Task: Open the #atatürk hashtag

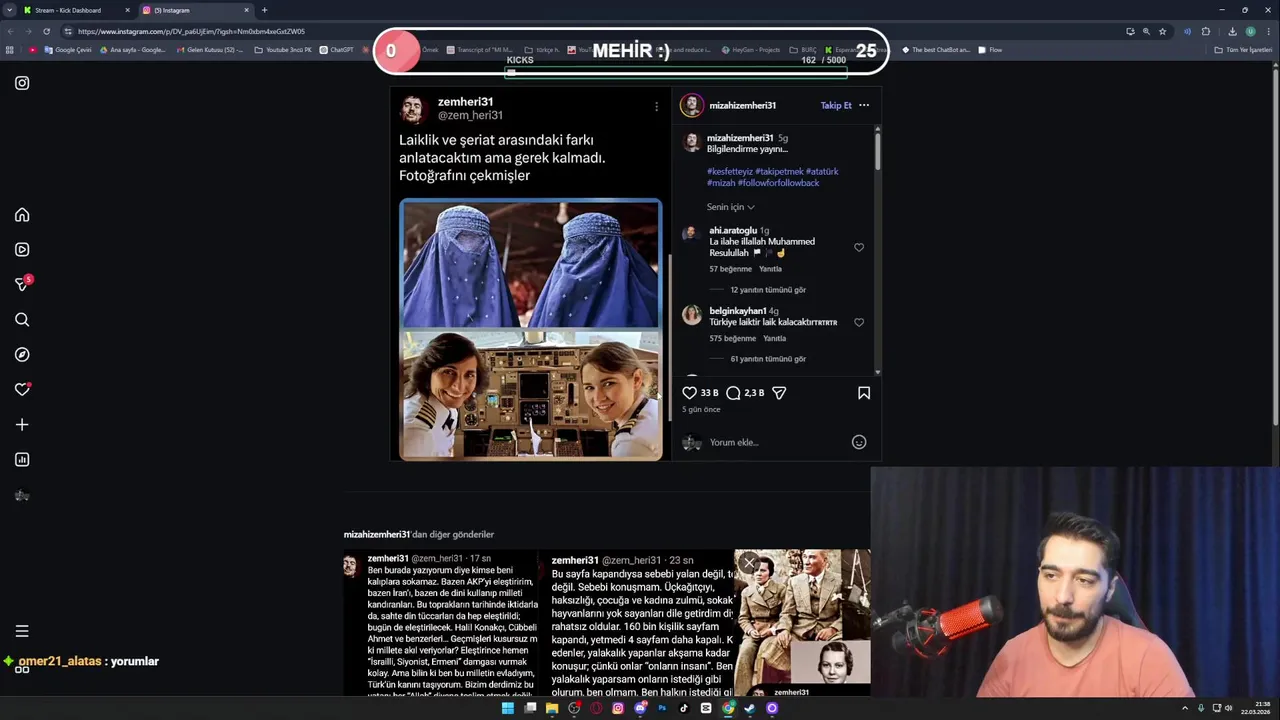Action: tap(822, 172)
